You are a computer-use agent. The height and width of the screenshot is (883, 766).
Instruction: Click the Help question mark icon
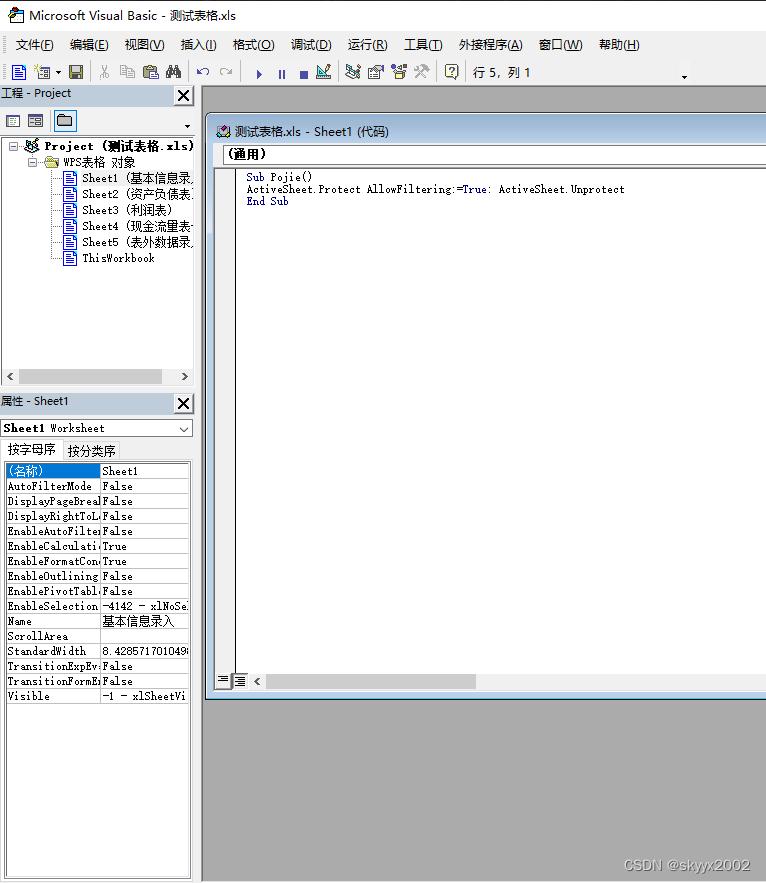point(451,72)
